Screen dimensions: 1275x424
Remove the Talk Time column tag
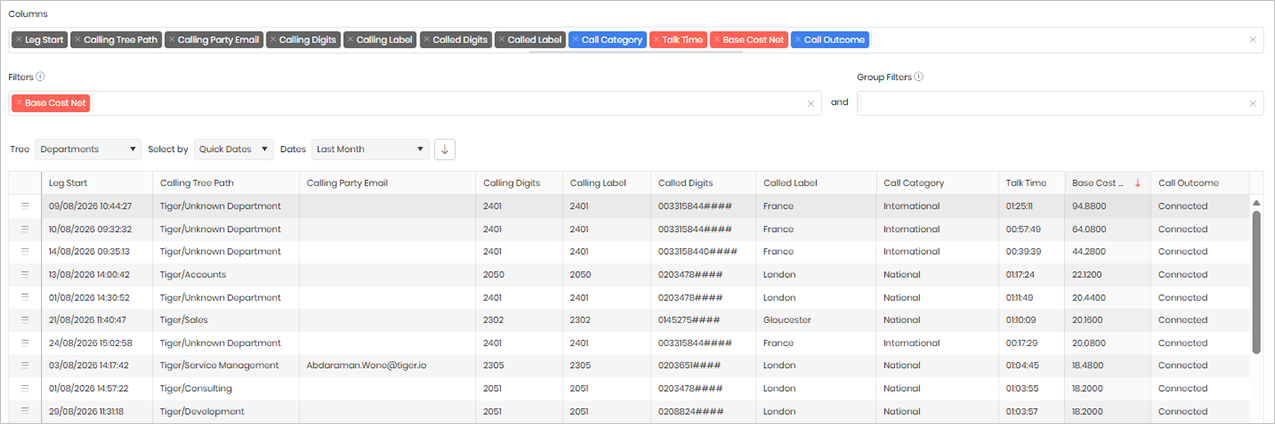point(656,40)
